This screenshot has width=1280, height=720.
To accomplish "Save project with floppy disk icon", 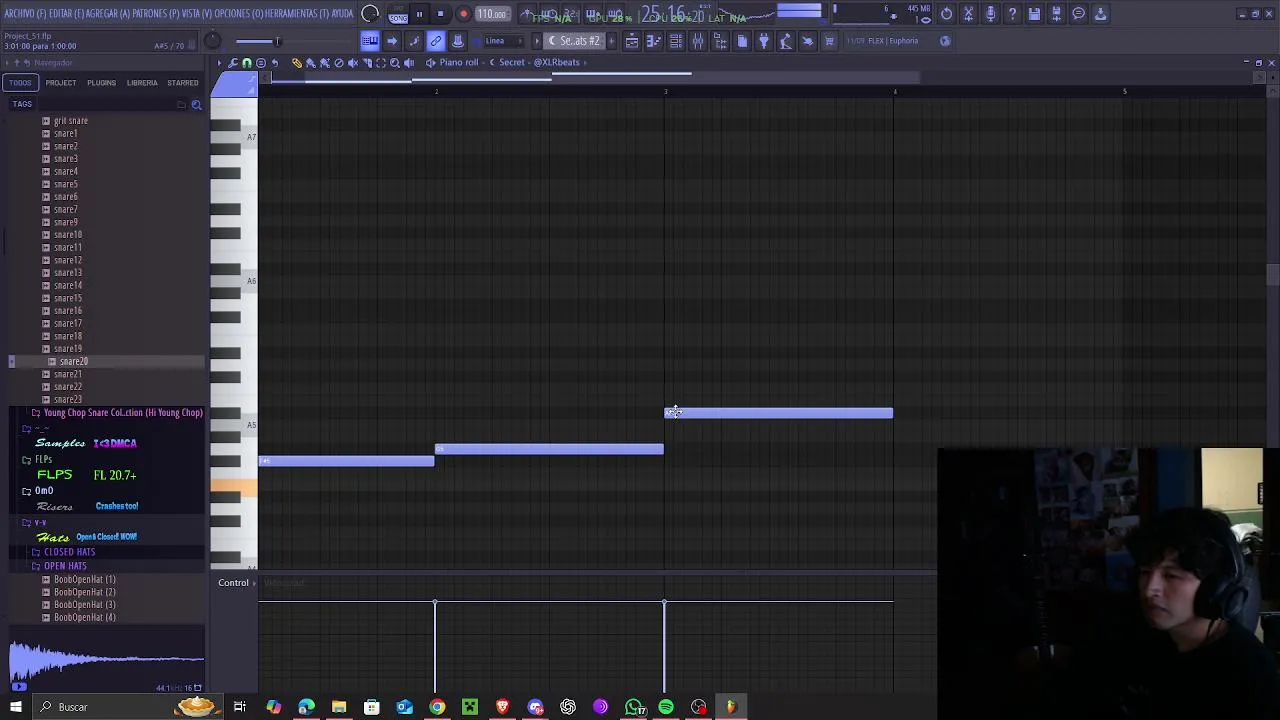I will point(1034,14).
